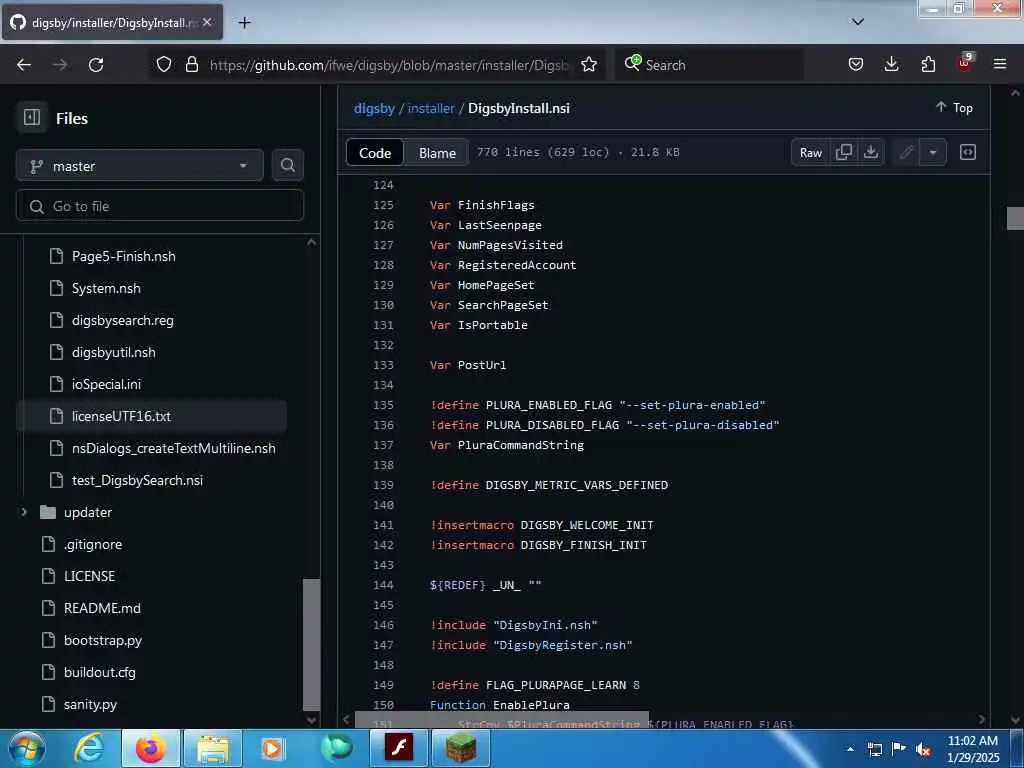Open the updater folder
Viewport: 1024px width, 768px height.
point(88,512)
